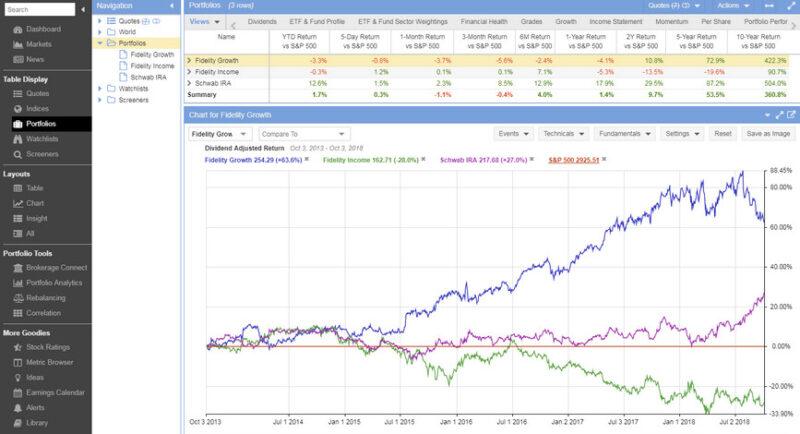800x434 pixels.
Task: Remove Fidelity Income series from chart
Action: tap(423, 159)
